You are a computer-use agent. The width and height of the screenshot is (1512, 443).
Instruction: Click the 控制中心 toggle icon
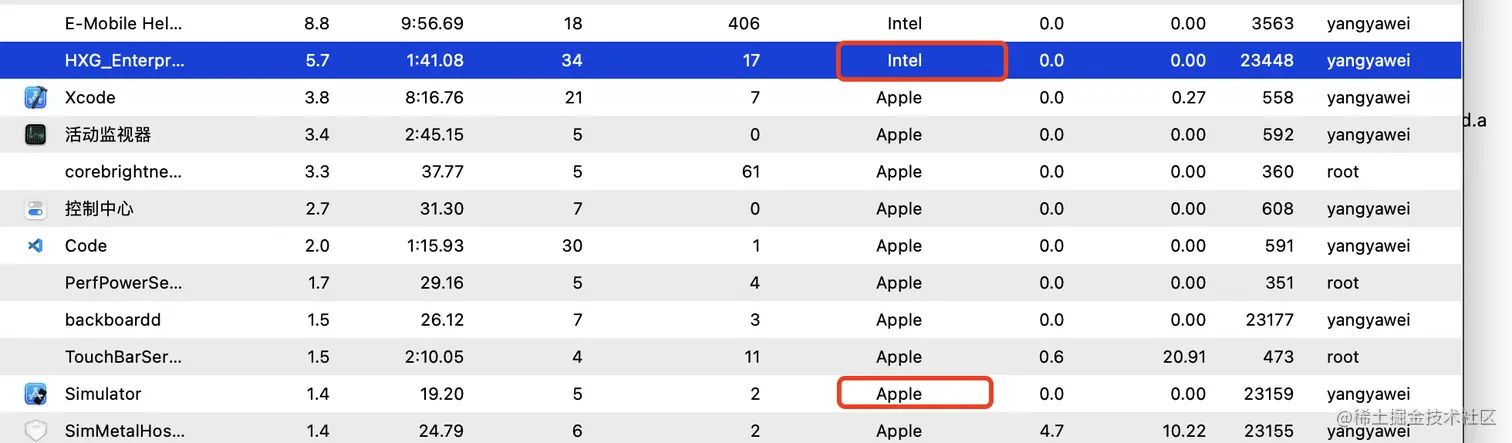(35, 209)
